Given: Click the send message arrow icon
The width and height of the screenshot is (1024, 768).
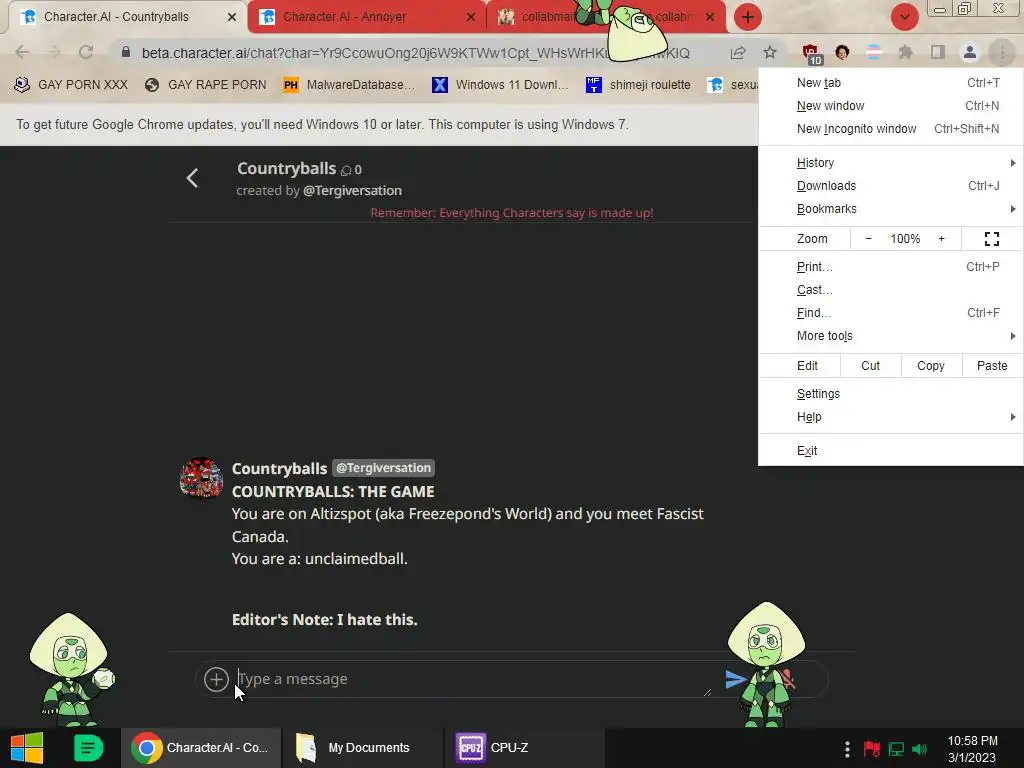Looking at the screenshot, I should tap(736, 679).
